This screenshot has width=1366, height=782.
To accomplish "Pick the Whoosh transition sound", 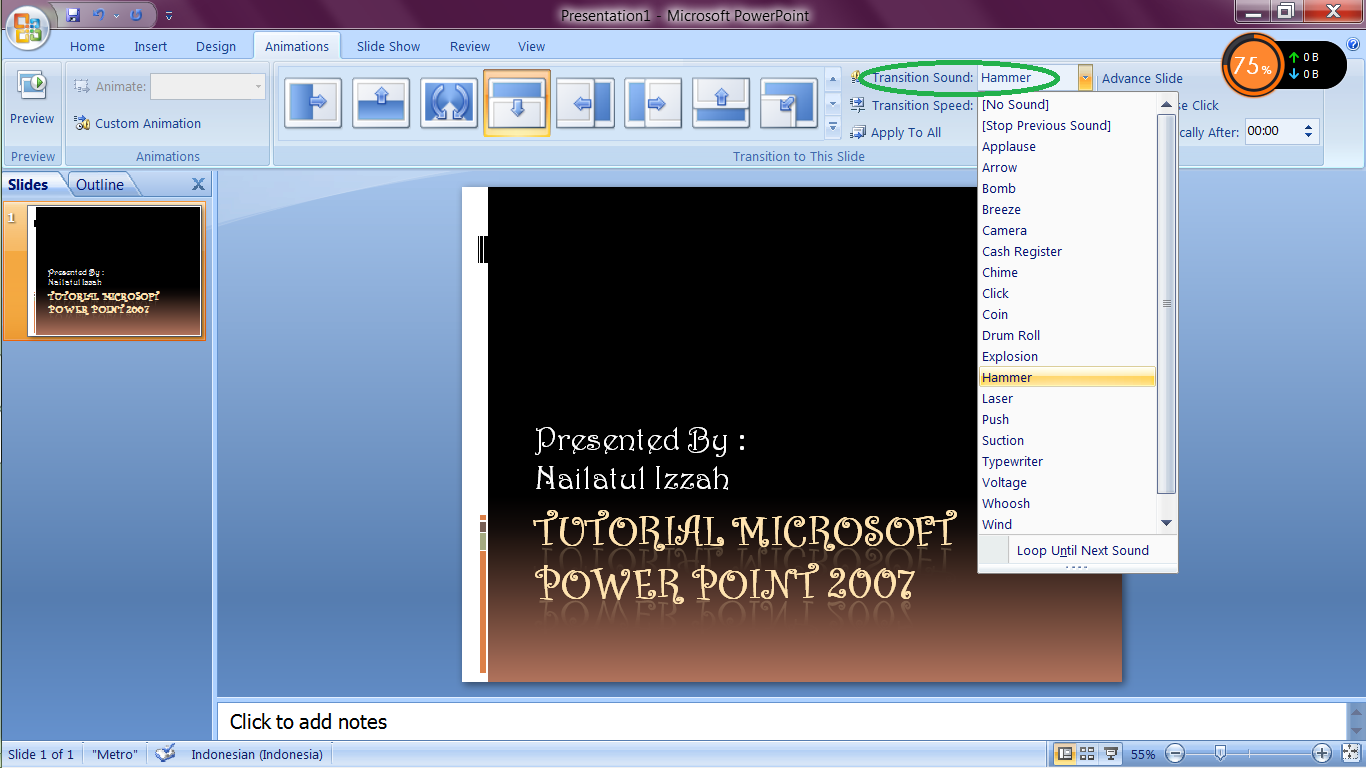I will [1066, 503].
